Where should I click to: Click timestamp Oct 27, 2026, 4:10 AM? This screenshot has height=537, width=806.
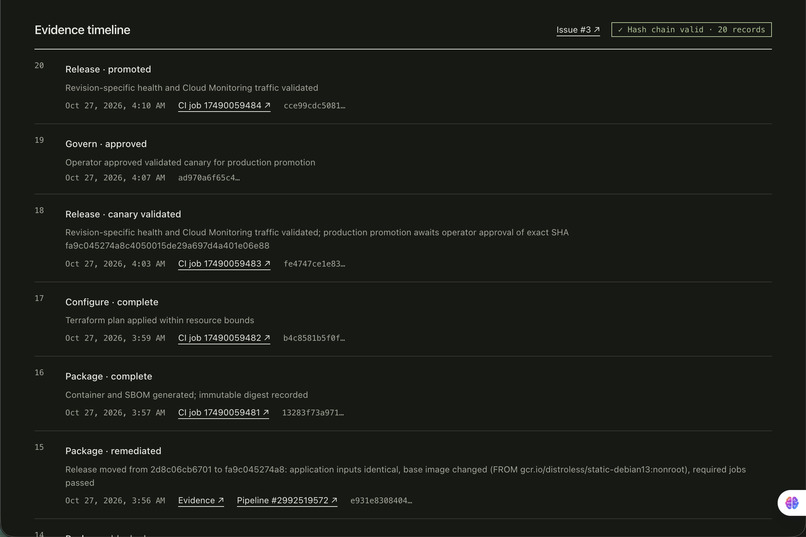[115, 106]
